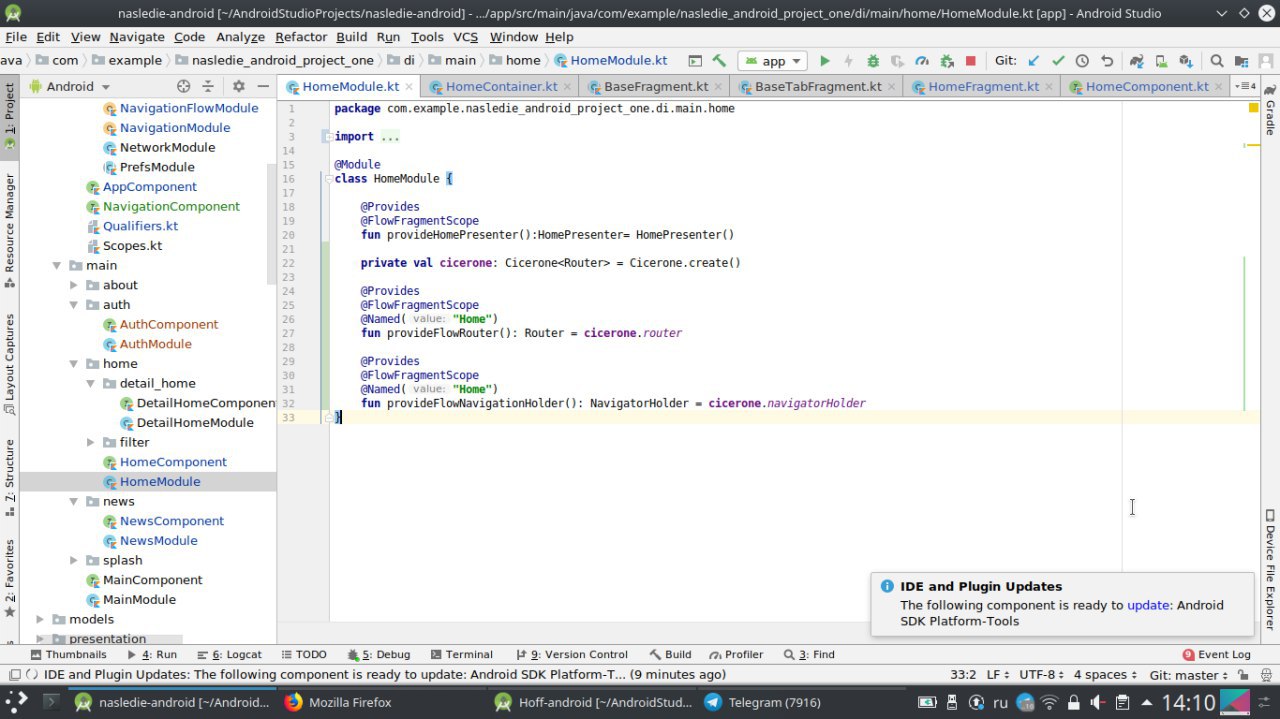This screenshot has height=719, width=1280.
Task: Click the Git update project arrow icon
Action: point(1034,61)
